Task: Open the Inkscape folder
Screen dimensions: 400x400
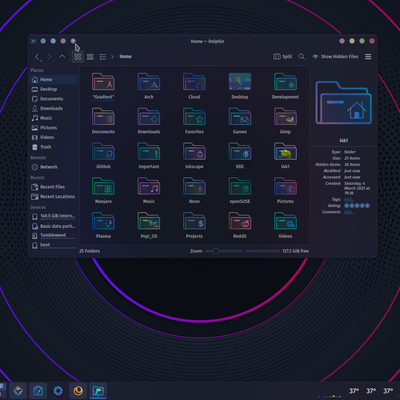Action: (x=194, y=156)
